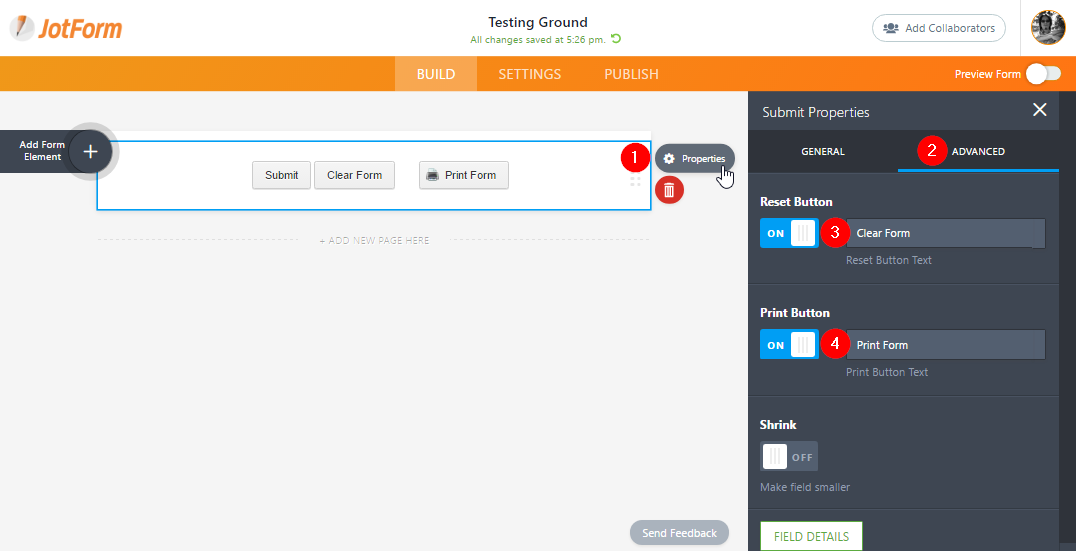Image resolution: width=1076 pixels, height=551 pixels.
Task: Click the red trash delete icon
Action: (669, 189)
